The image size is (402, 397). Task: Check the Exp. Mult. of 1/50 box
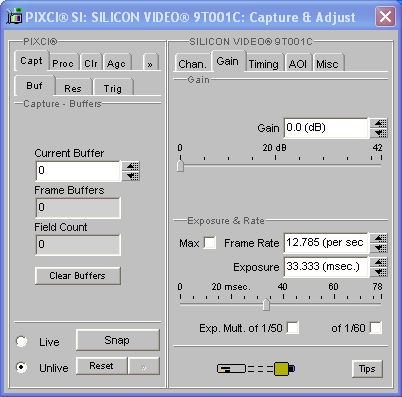tap(293, 328)
